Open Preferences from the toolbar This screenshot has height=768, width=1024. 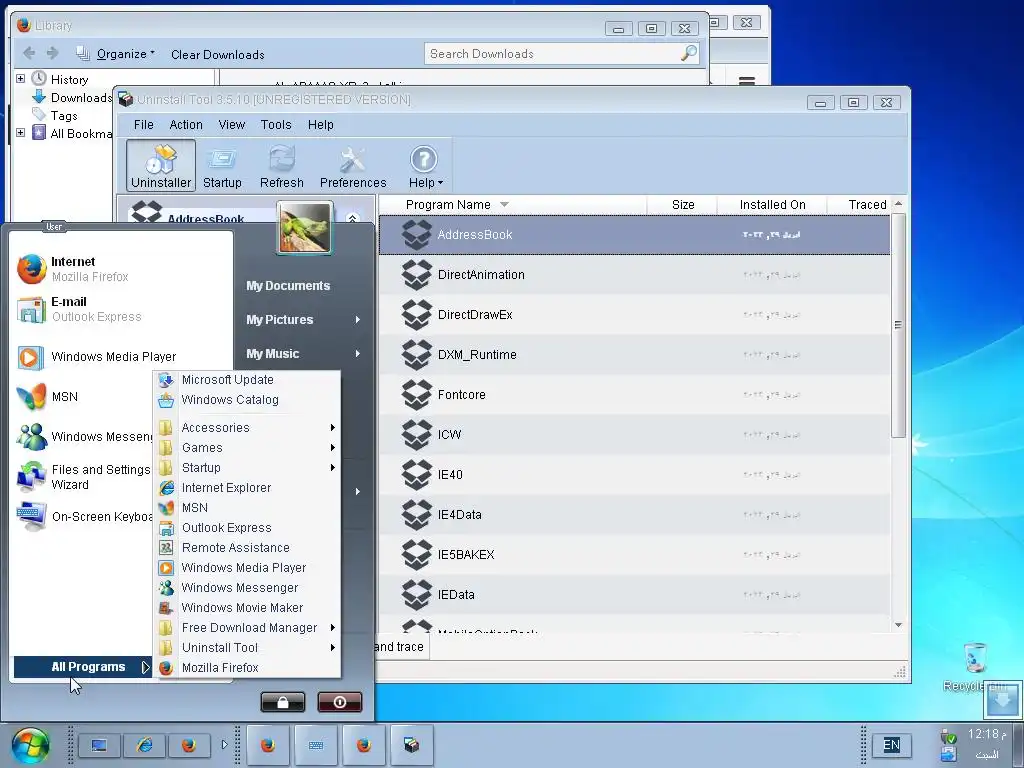pos(353,166)
